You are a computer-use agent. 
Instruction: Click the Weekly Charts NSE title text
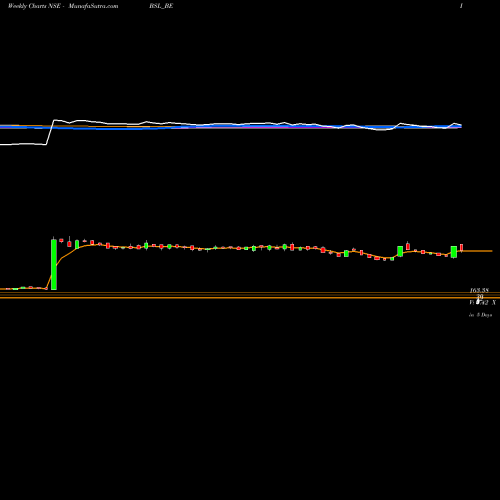[x=34, y=6]
